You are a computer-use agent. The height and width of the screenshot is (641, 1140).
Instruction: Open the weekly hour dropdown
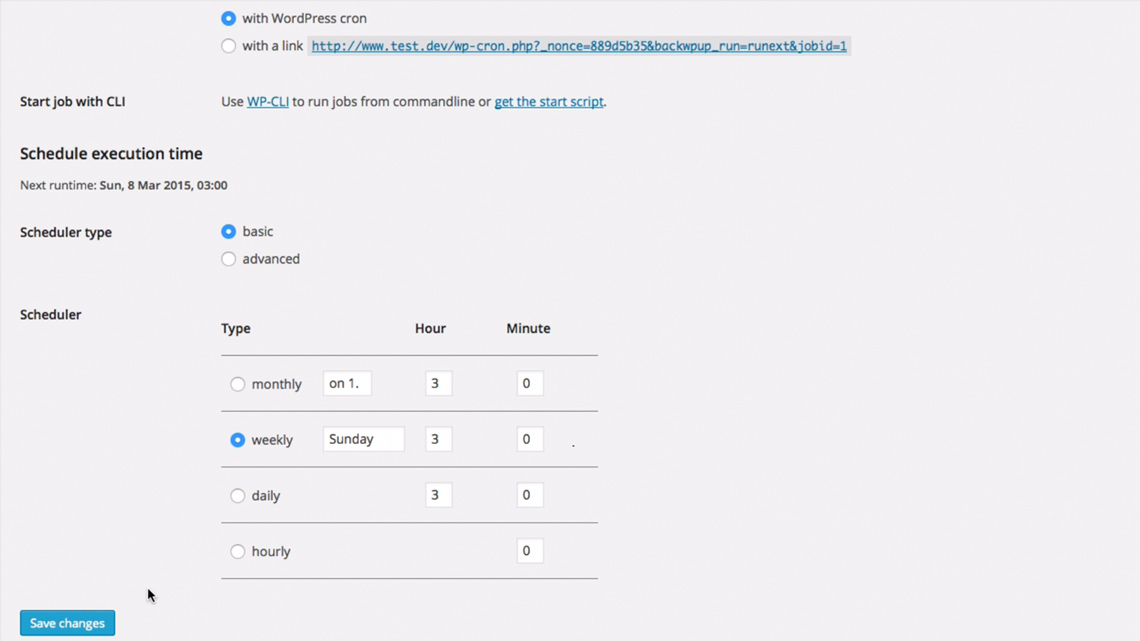coord(438,439)
